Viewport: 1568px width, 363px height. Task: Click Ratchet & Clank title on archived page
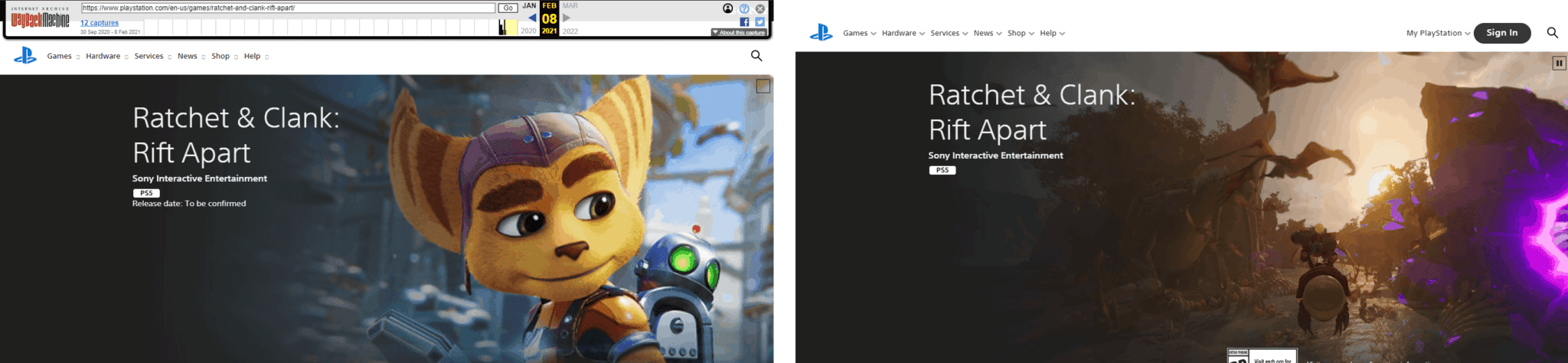236,135
